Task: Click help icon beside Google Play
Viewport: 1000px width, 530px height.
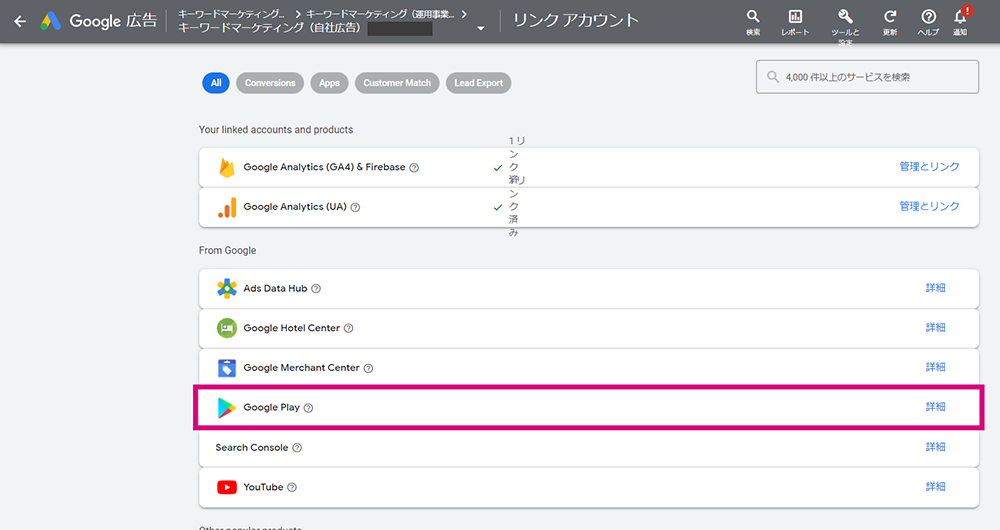Action: (x=308, y=408)
